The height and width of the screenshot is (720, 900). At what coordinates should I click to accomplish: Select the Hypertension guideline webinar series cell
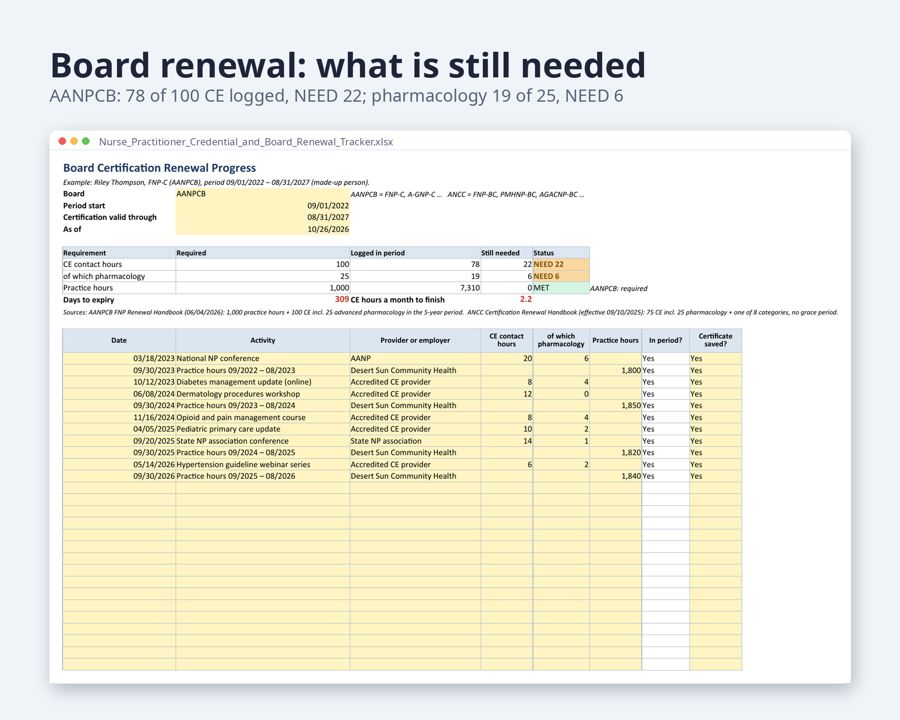263,464
